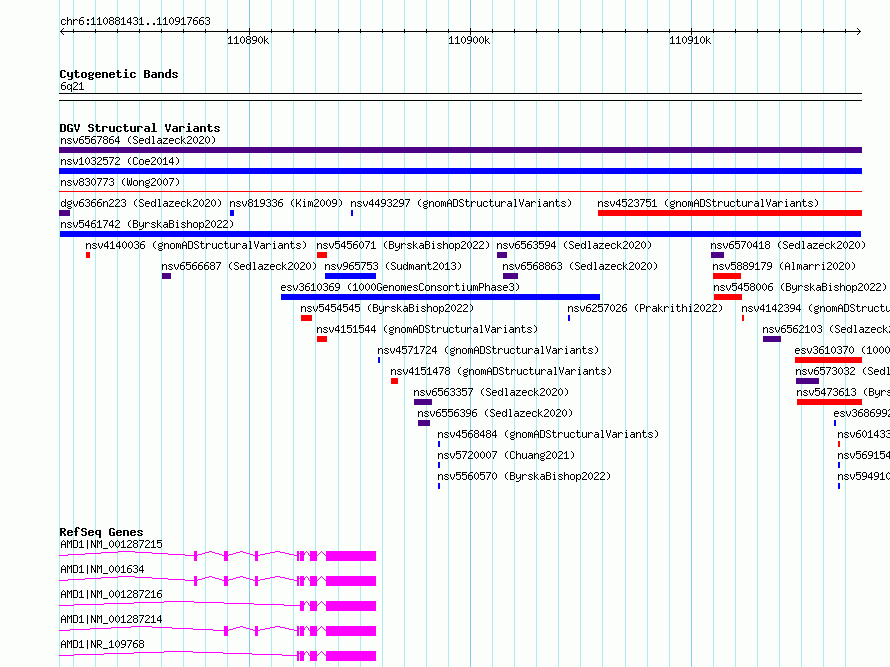
Task: Select nsv6570418 (Sedlazeck2020) label
Action: tap(788, 245)
